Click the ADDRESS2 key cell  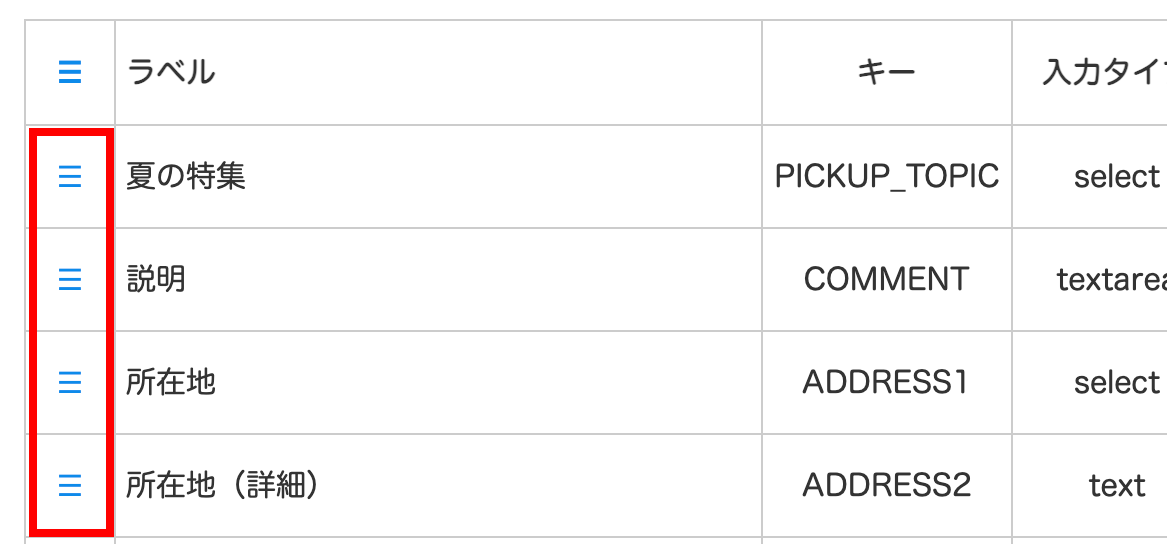coord(887,486)
